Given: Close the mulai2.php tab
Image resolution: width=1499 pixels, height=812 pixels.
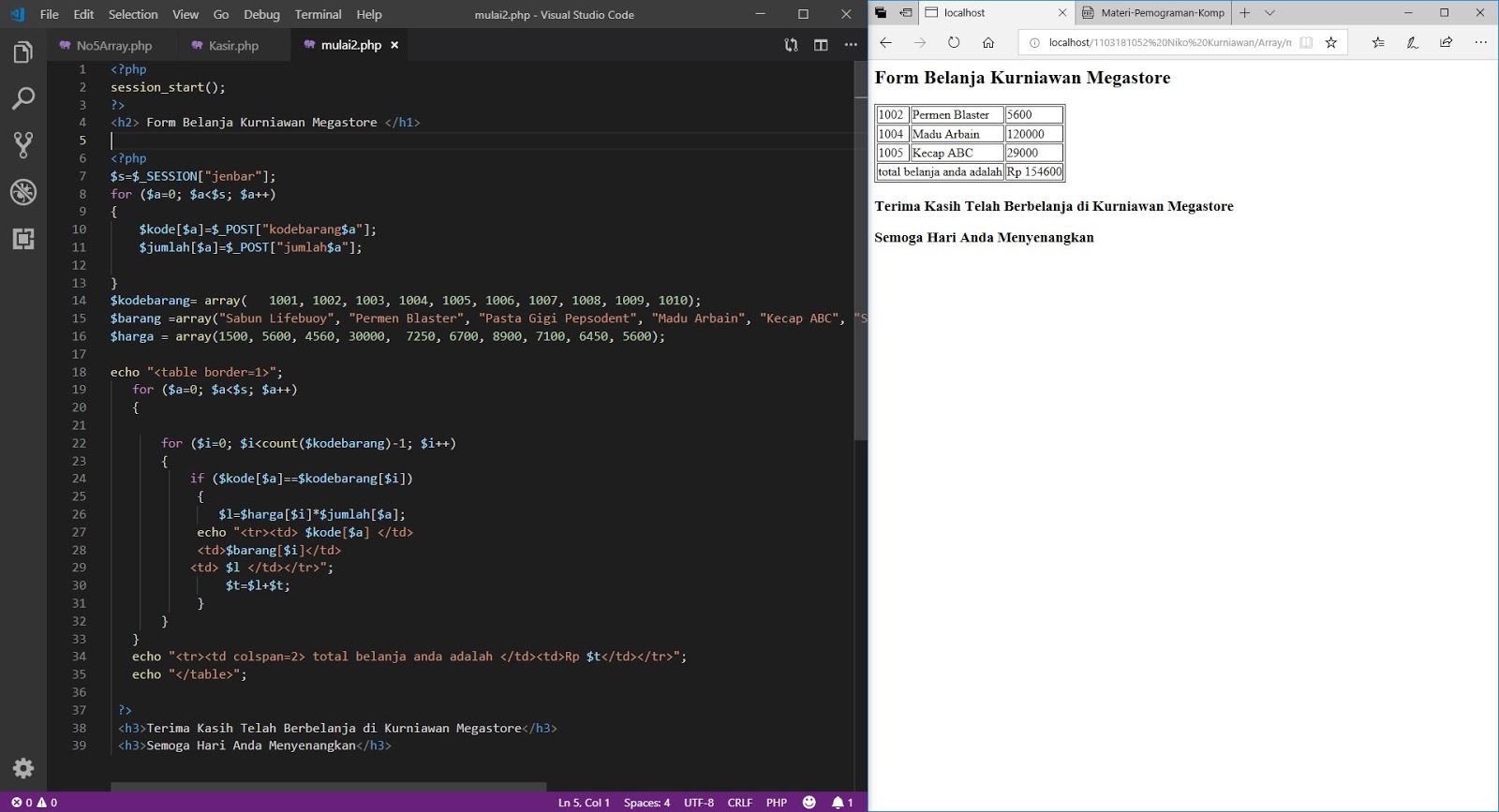Looking at the screenshot, I should pos(394,45).
